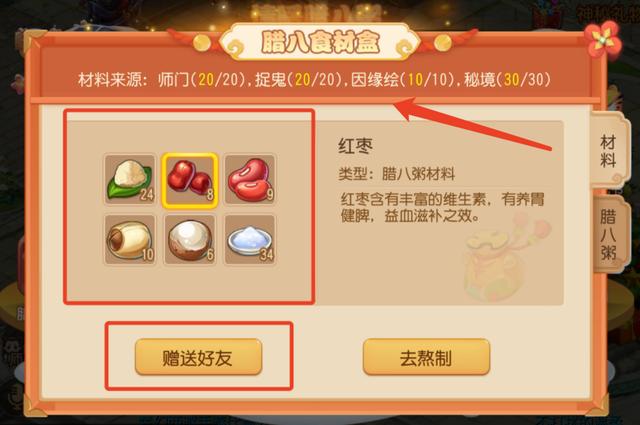Image resolution: width=640 pixels, height=425 pixels.
Task: Click the 红枣 item name heading
Action: (x=356, y=146)
